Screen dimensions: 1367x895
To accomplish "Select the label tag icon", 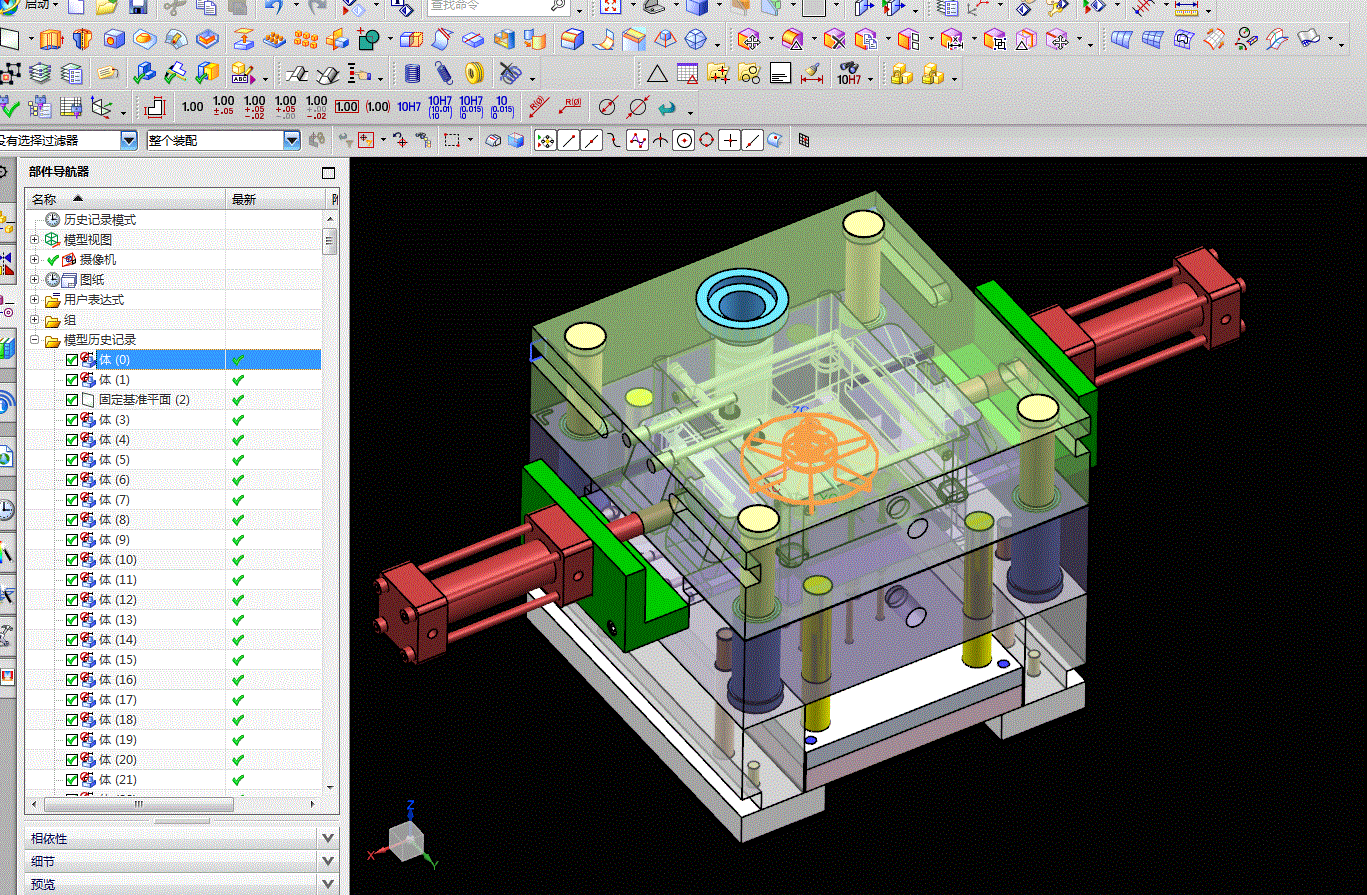I will click(107, 74).
